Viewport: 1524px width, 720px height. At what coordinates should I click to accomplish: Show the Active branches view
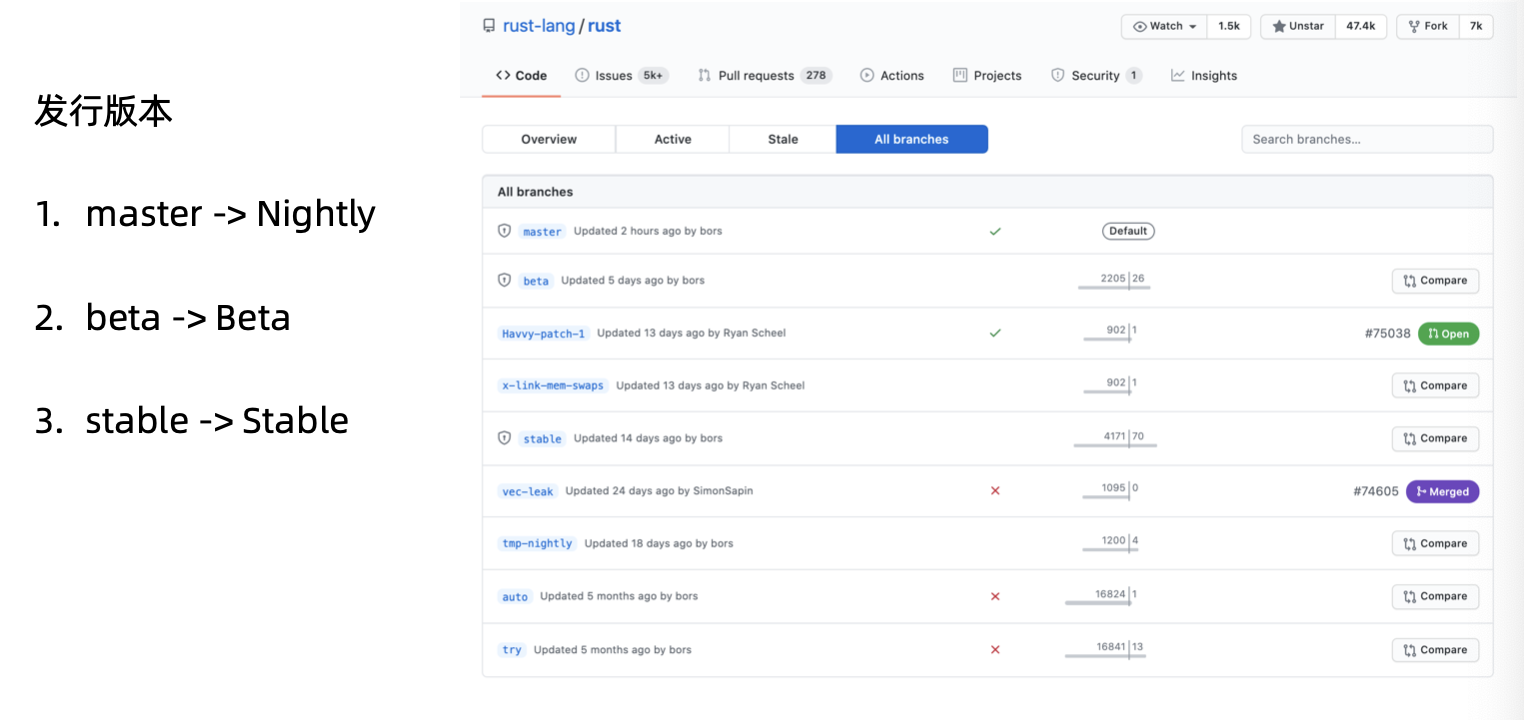[672, 139]
